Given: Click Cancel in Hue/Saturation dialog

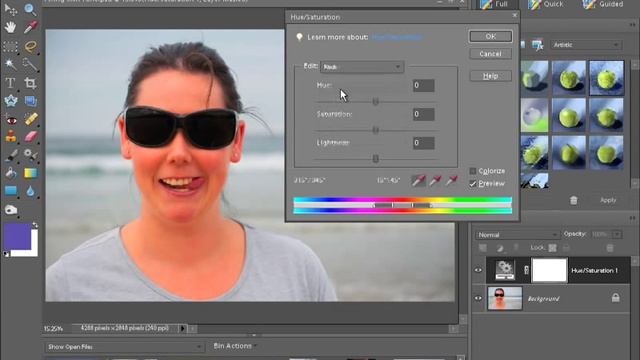Looking at the screenshot, I should click(491, 54).
